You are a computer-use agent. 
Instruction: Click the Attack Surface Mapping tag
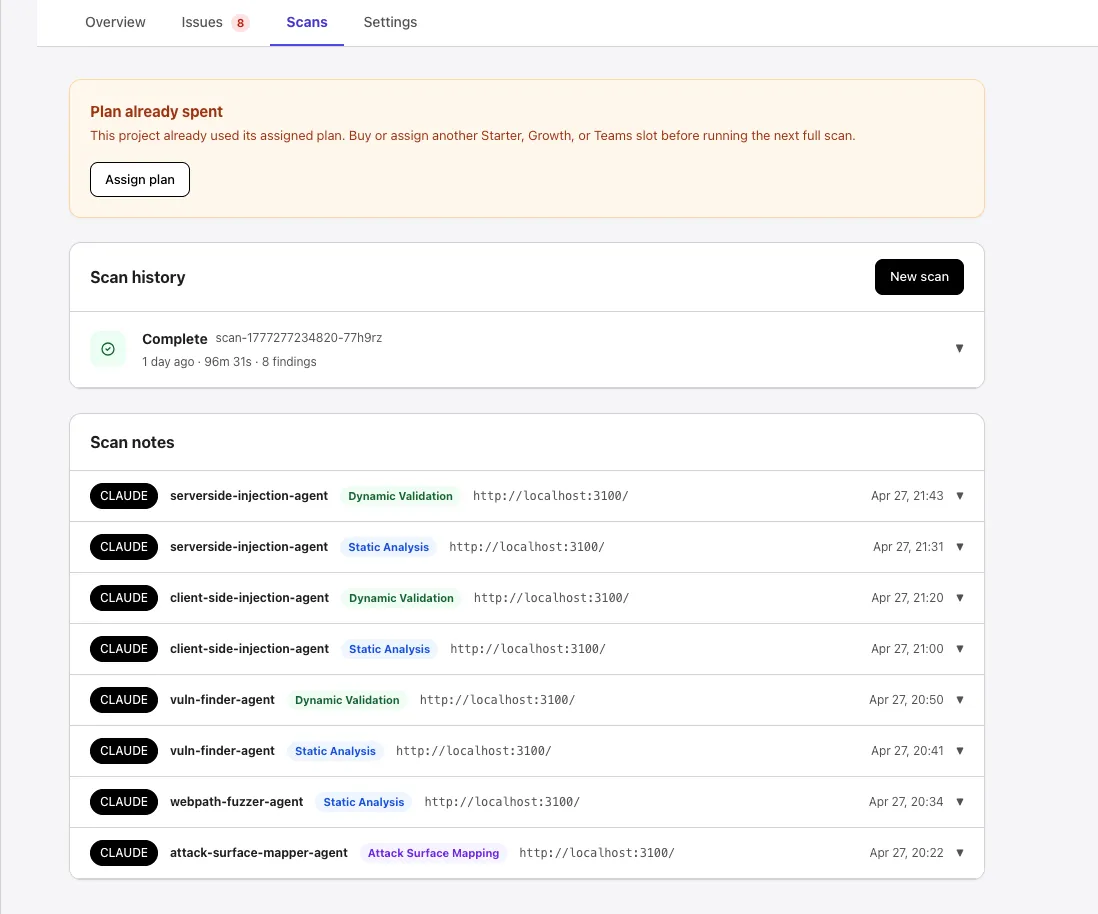[x=433, y=853]
